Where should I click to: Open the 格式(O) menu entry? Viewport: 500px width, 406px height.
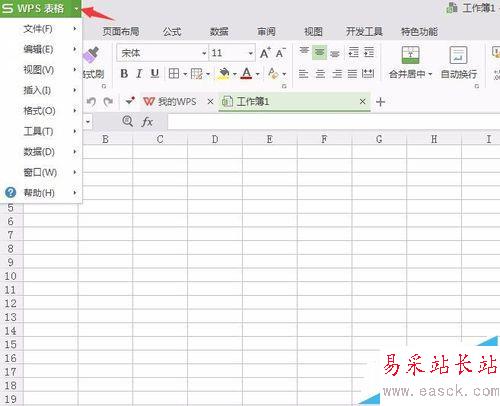tap(41, 111)
